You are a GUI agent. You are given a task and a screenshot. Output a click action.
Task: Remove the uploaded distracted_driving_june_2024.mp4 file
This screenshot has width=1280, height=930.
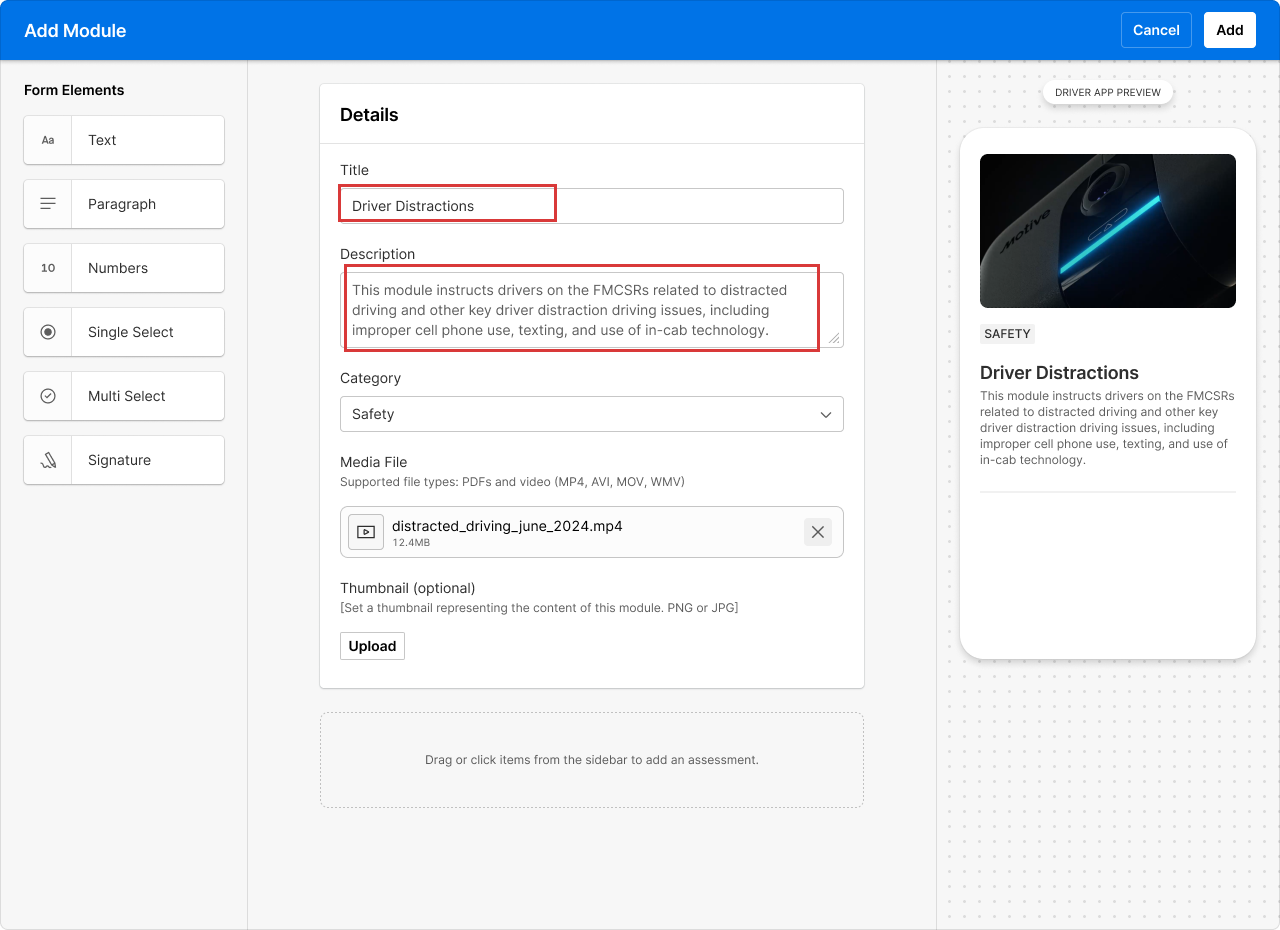pyautogui.click(x=817, y=532)
